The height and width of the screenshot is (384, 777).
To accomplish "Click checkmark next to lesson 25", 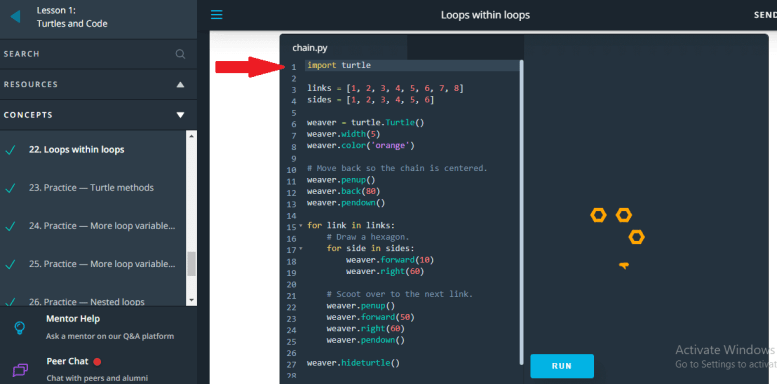I will point(10,265).
